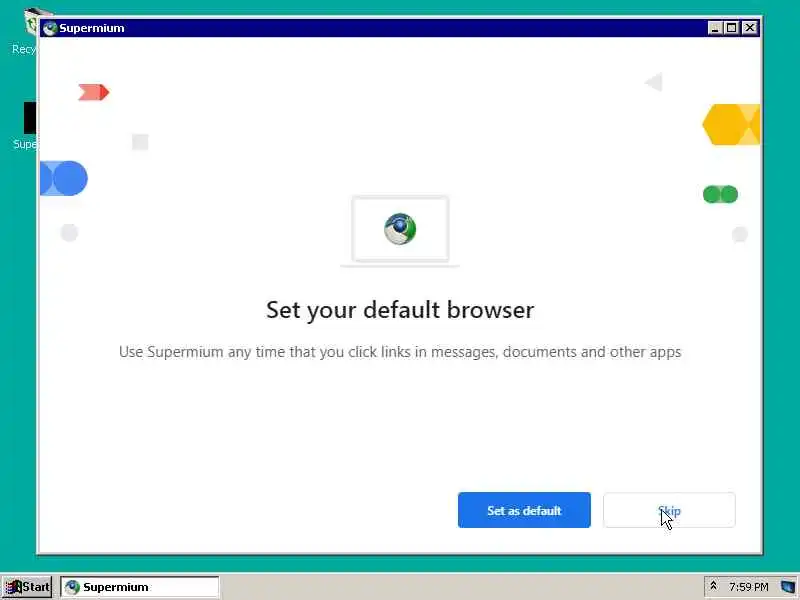This screenshot has width=800, height=600.
Task: Minimize the Supermium window
Action: point(714,28)
